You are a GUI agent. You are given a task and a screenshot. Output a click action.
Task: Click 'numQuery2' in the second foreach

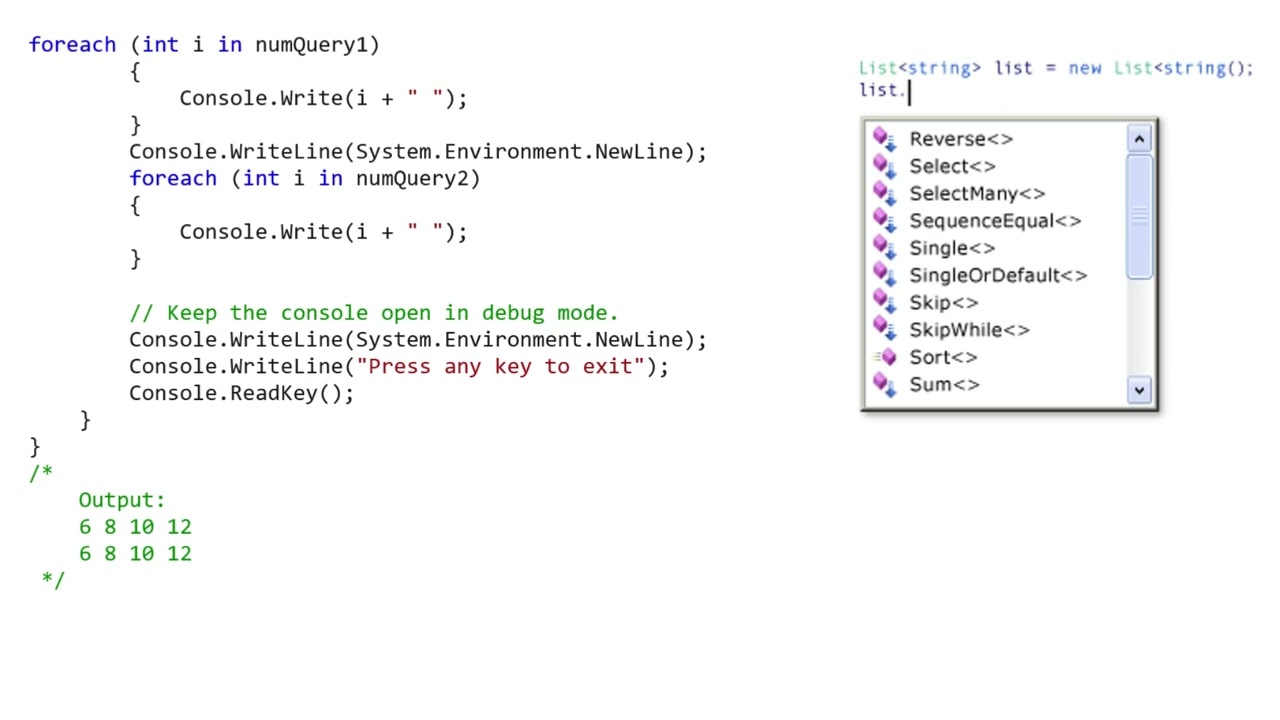[x=412, y=179]
